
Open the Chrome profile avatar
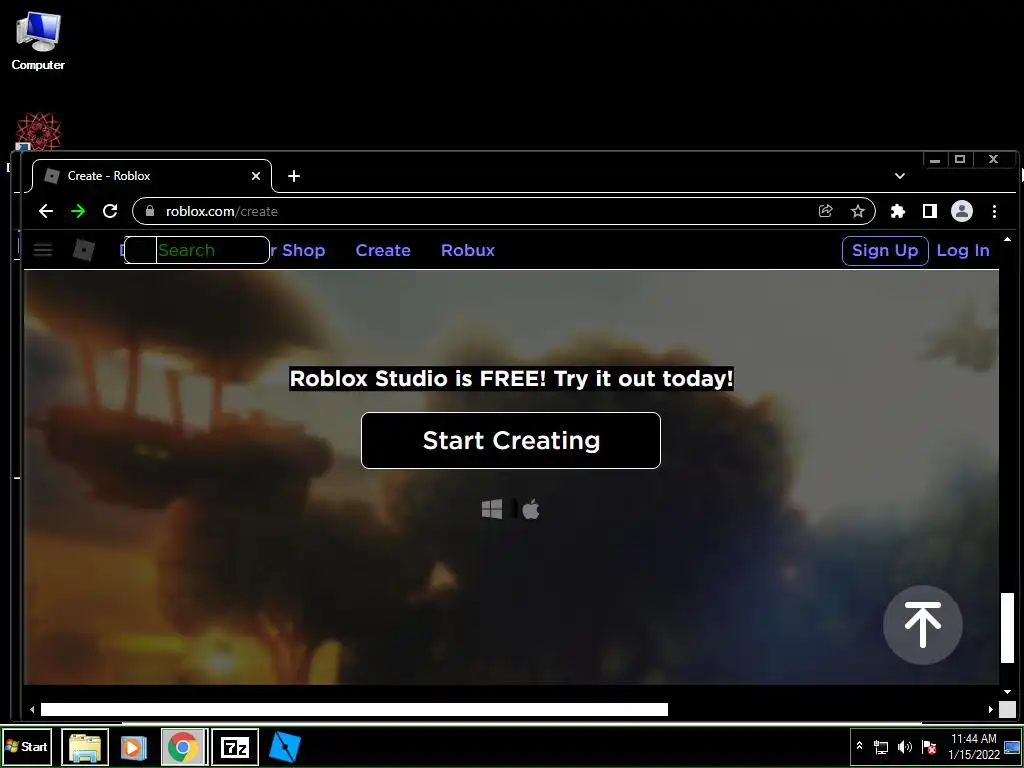(x=961, y=211)
